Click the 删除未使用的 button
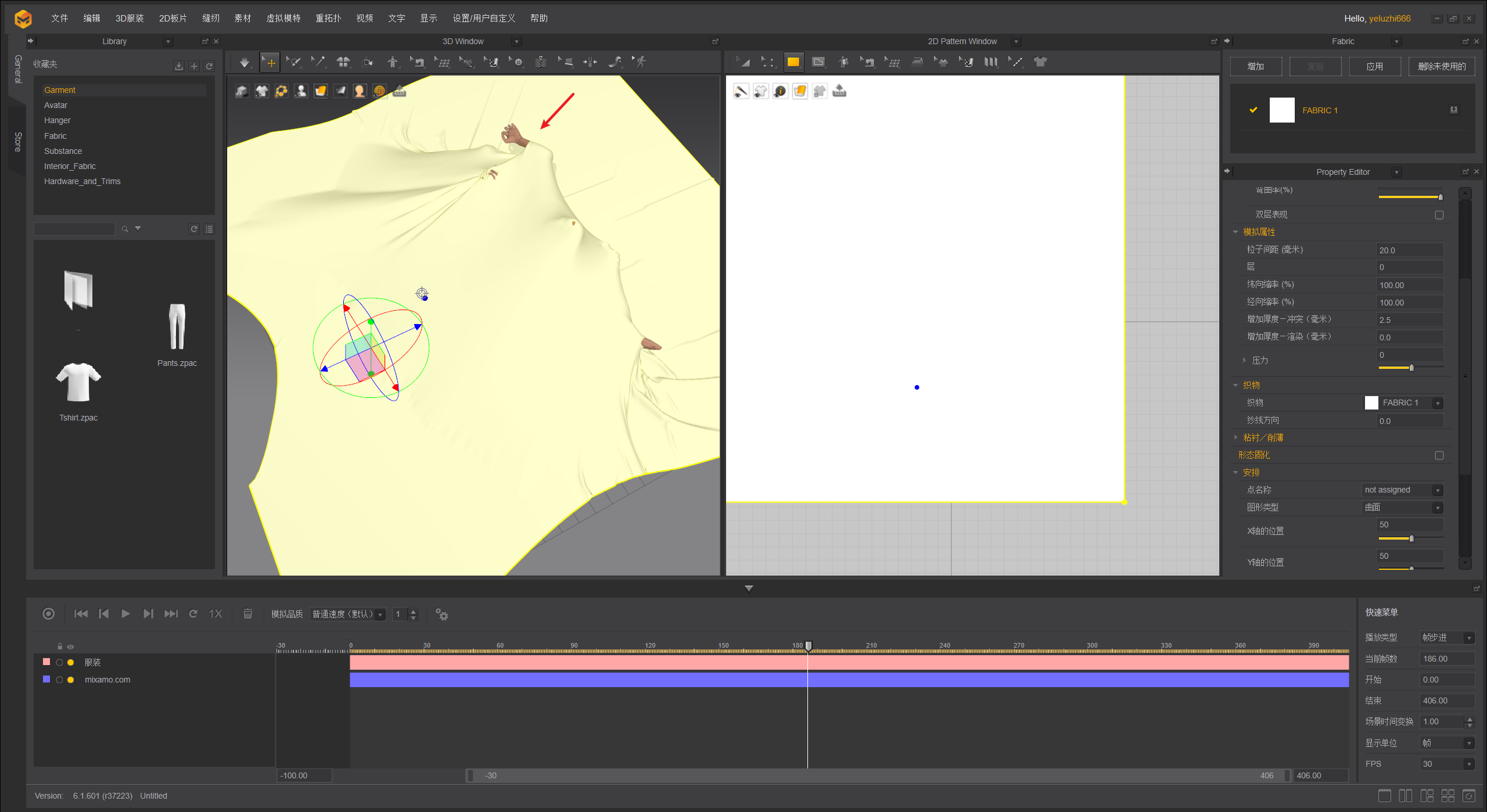This screenshot has height=812, width=1487. pos(1441,66)
